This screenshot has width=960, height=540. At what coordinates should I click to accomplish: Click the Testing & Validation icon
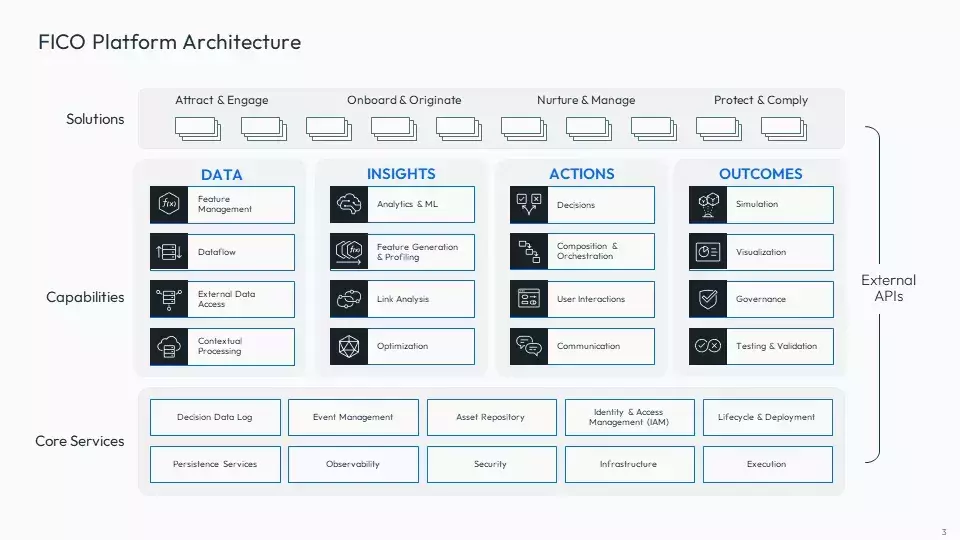click(x=708, y=346)
